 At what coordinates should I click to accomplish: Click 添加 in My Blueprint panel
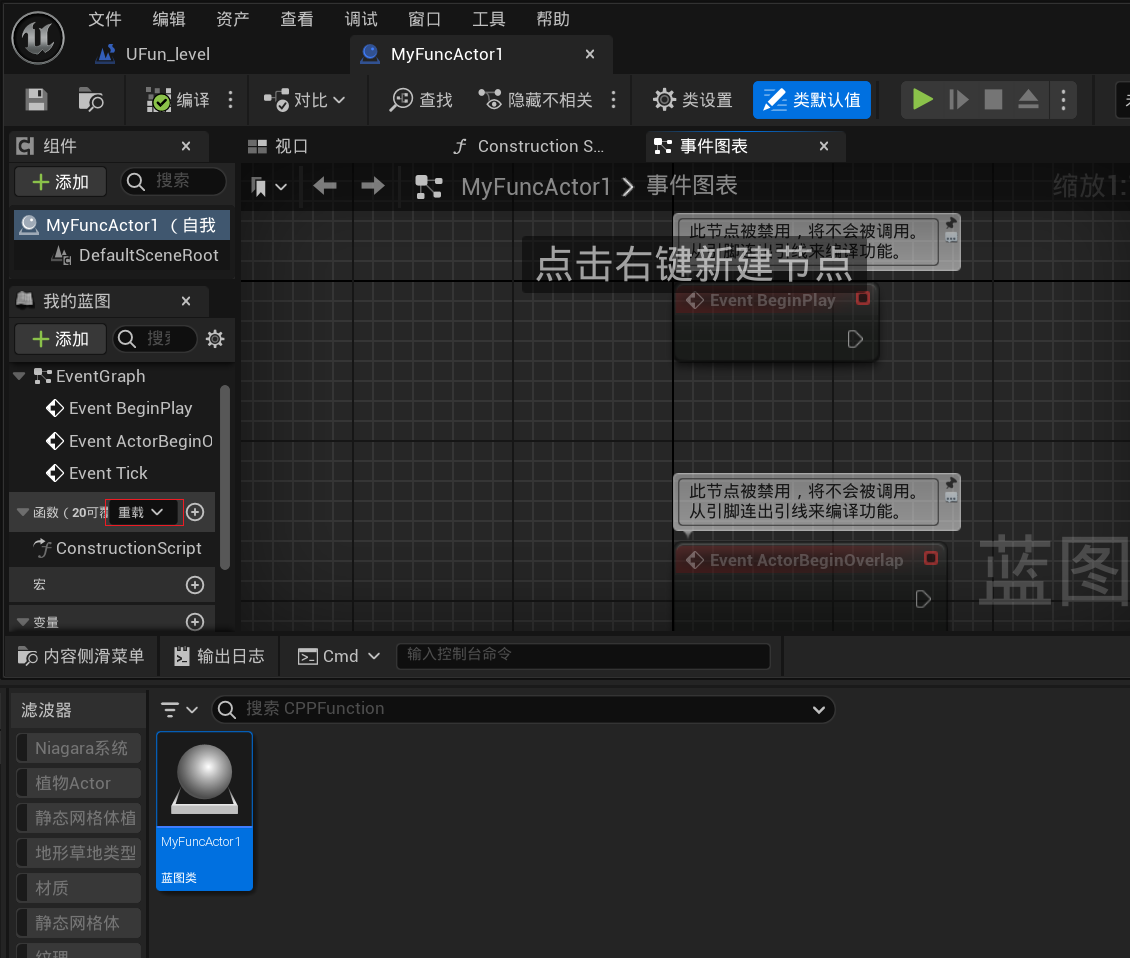tap(61, 339)
